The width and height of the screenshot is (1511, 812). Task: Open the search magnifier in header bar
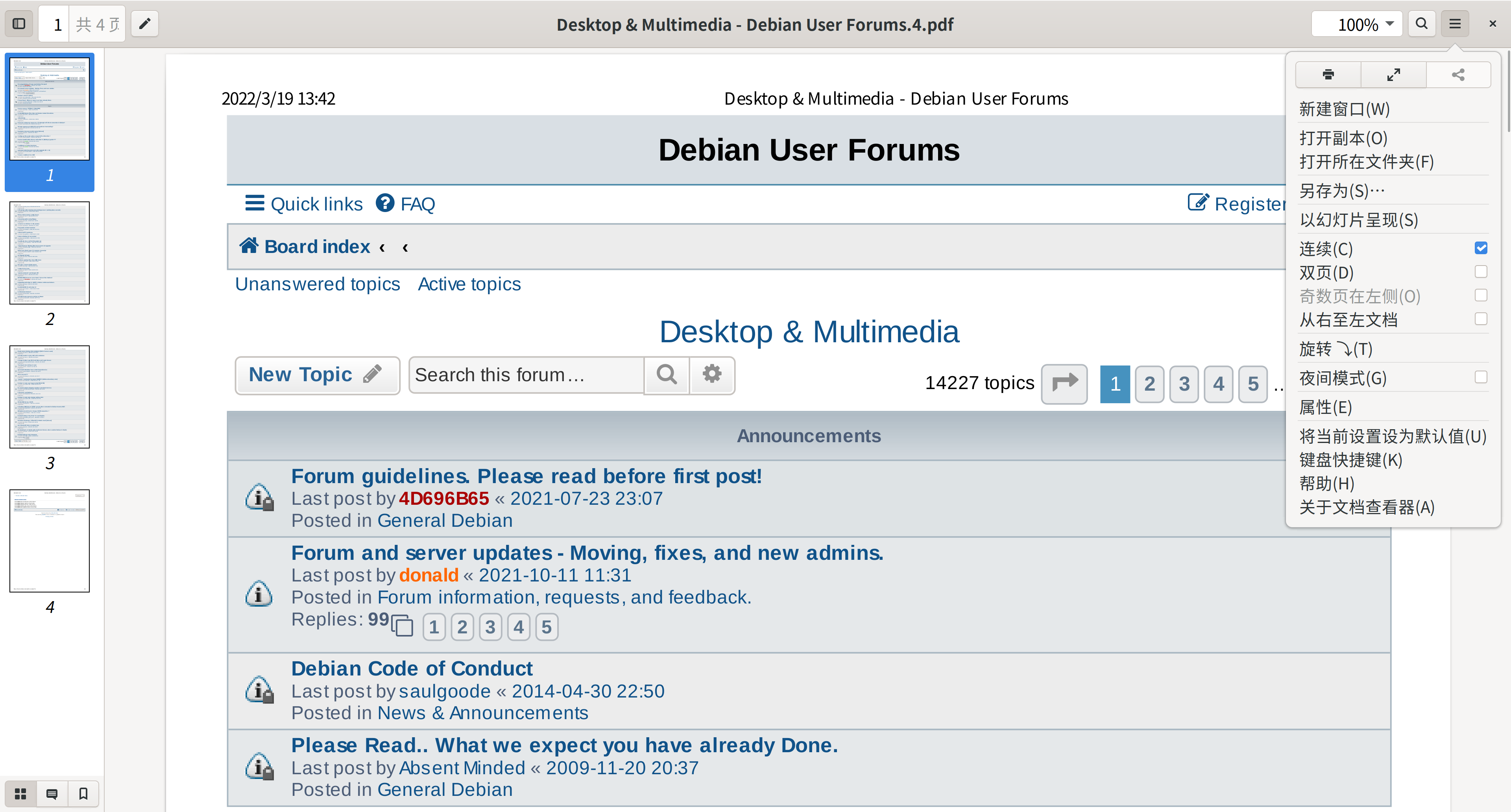(1421, 24)
